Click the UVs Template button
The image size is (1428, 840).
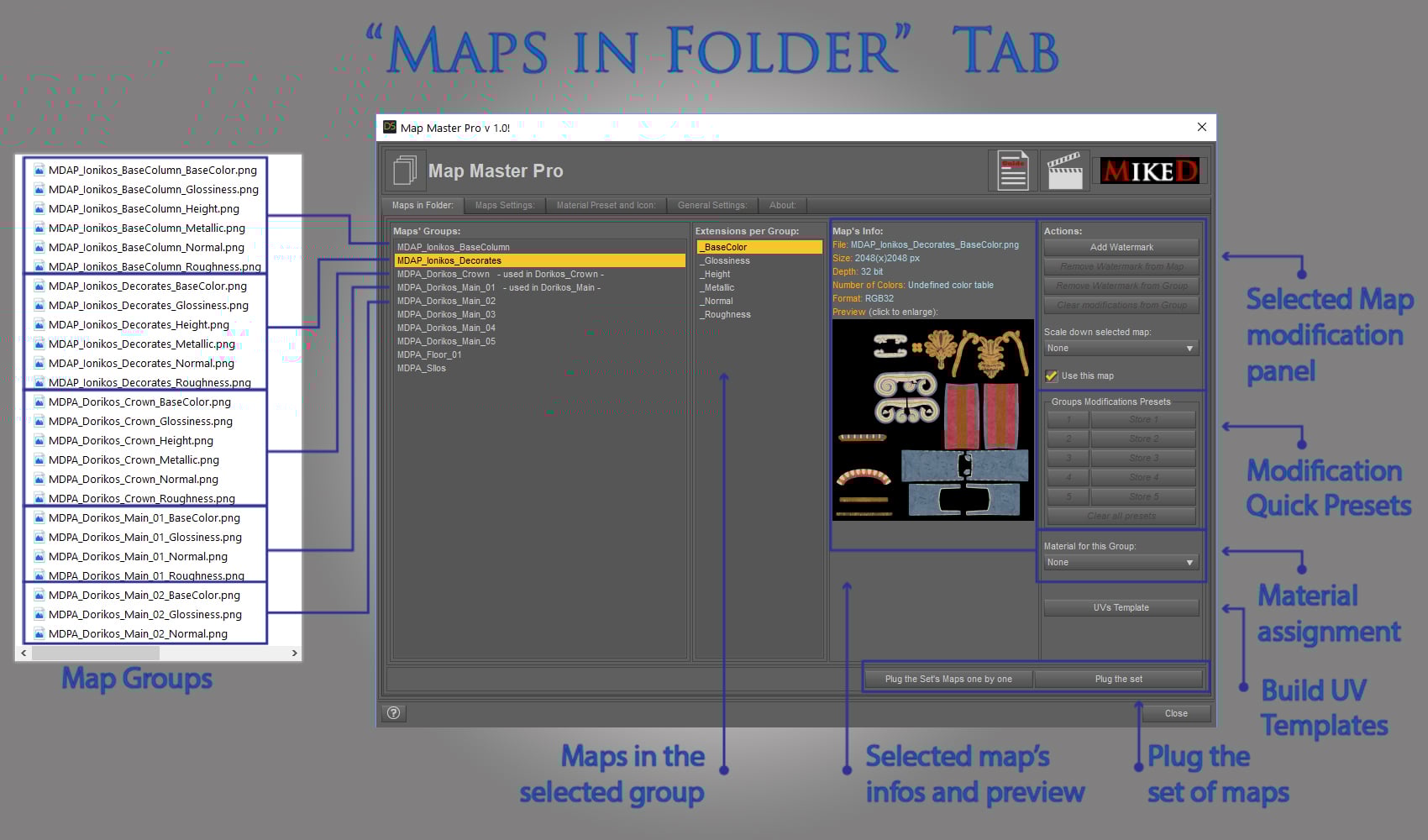(x=1121, y=606)
